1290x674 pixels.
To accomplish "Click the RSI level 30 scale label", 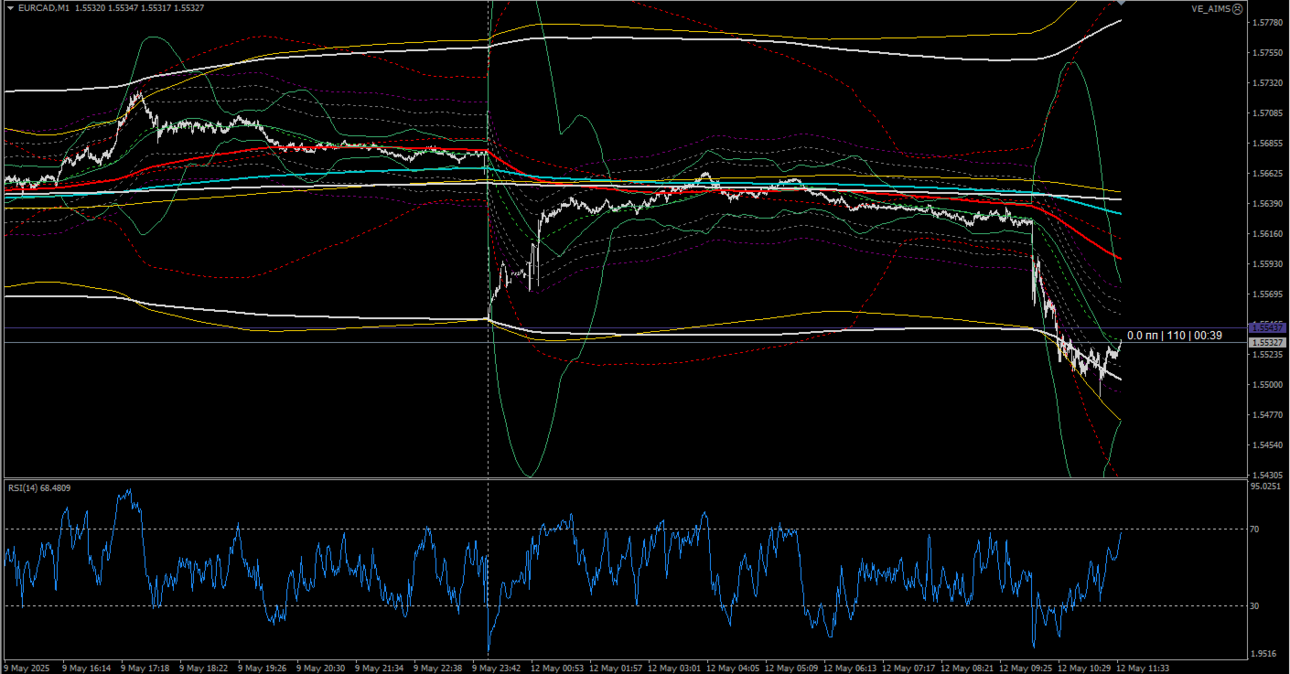I will (x=1256, y=606).
